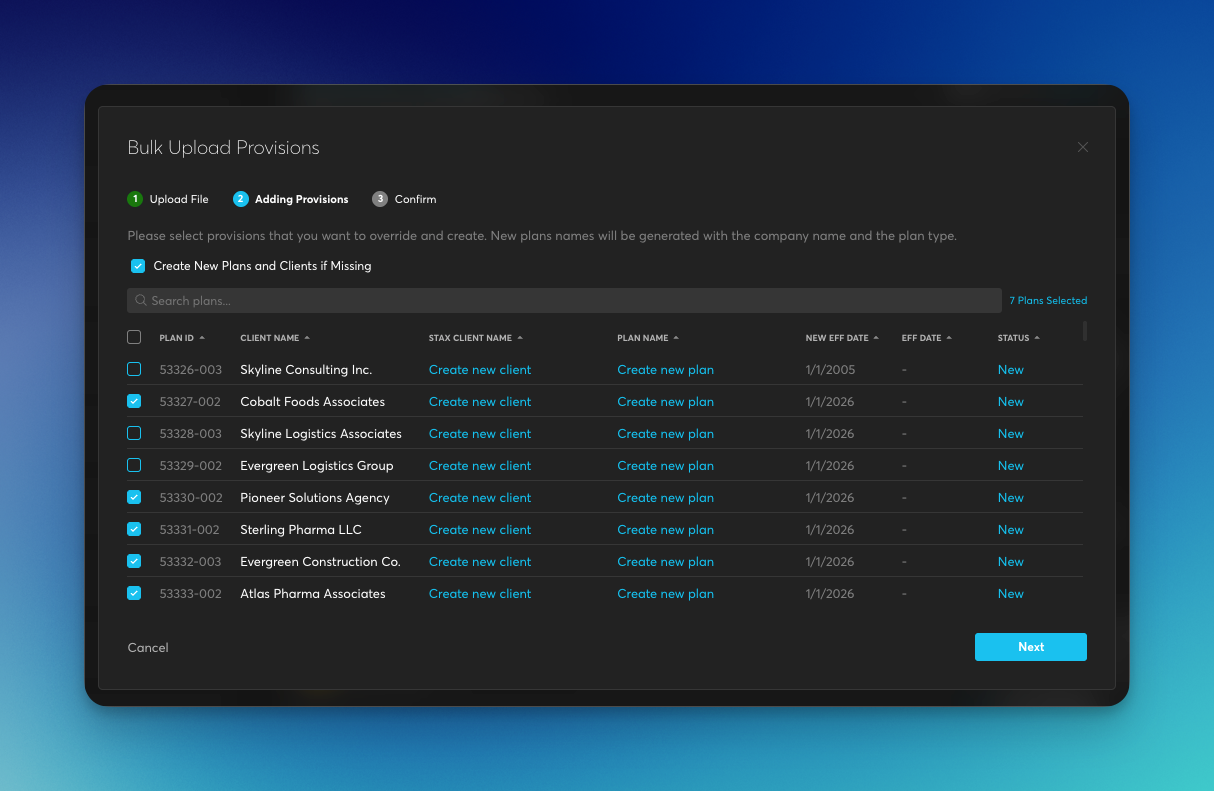Sort by Plan Name column
Image resolution: width=1214 pixels, height=791 pixels.
click(x=648, y=338)
